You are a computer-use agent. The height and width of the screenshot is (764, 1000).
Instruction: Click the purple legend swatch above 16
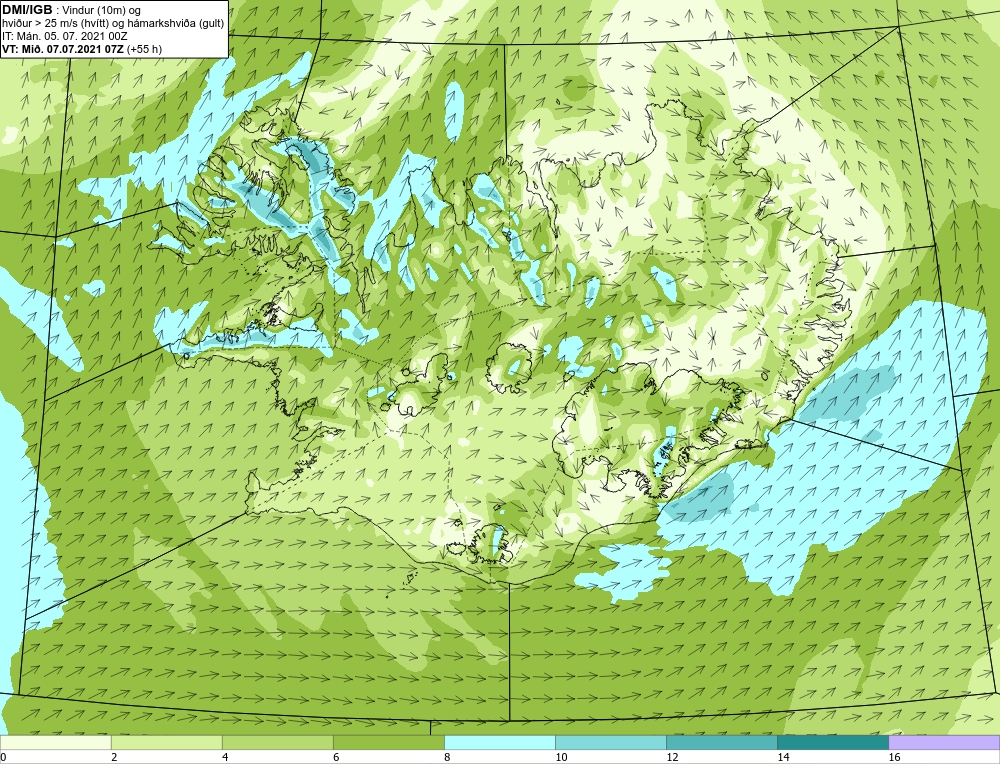click(944, 742)
